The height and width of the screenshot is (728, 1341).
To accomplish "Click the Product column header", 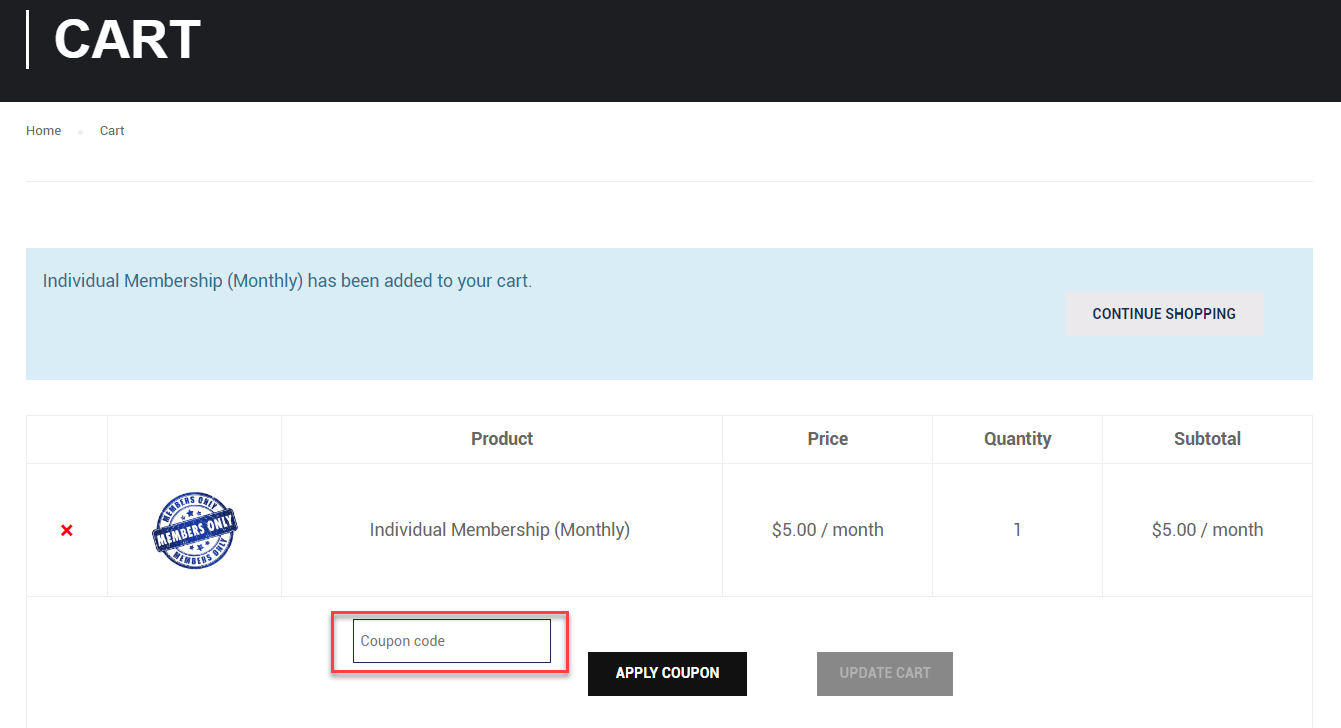I will pyautogui.click(x=502, y=439).
